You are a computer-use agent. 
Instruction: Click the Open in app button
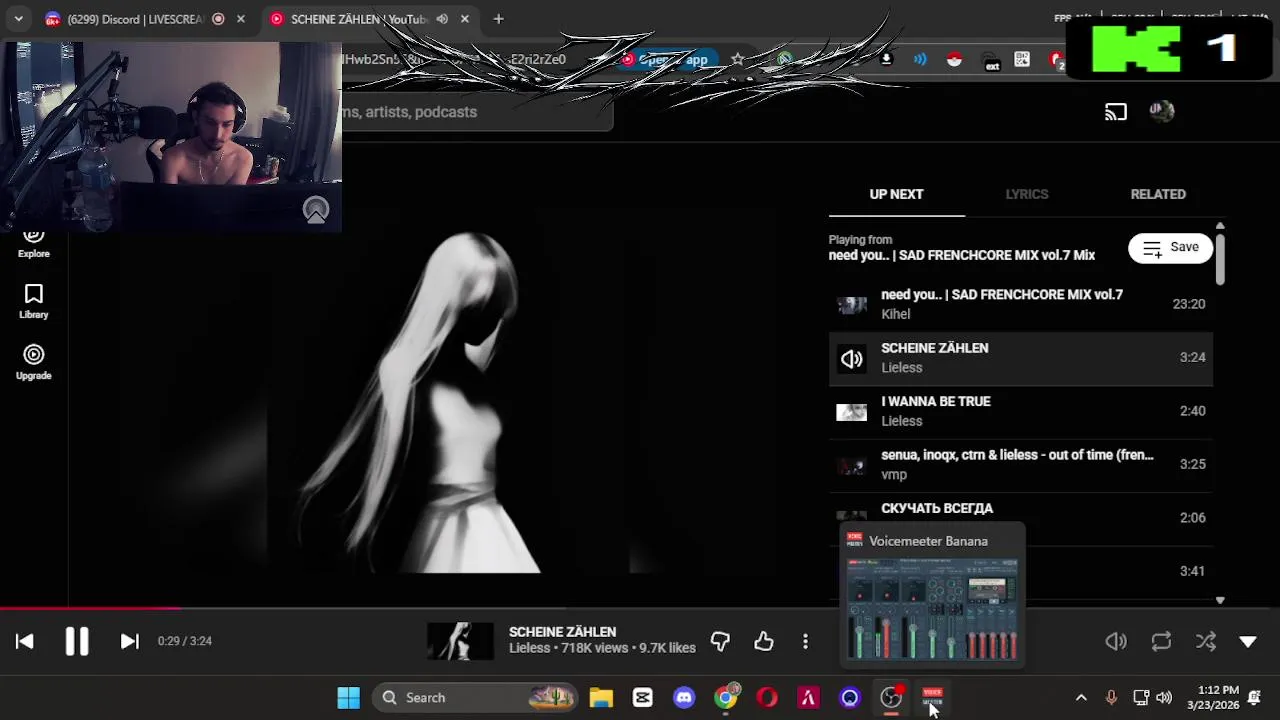pyautogui.click(x=666, y=59)
